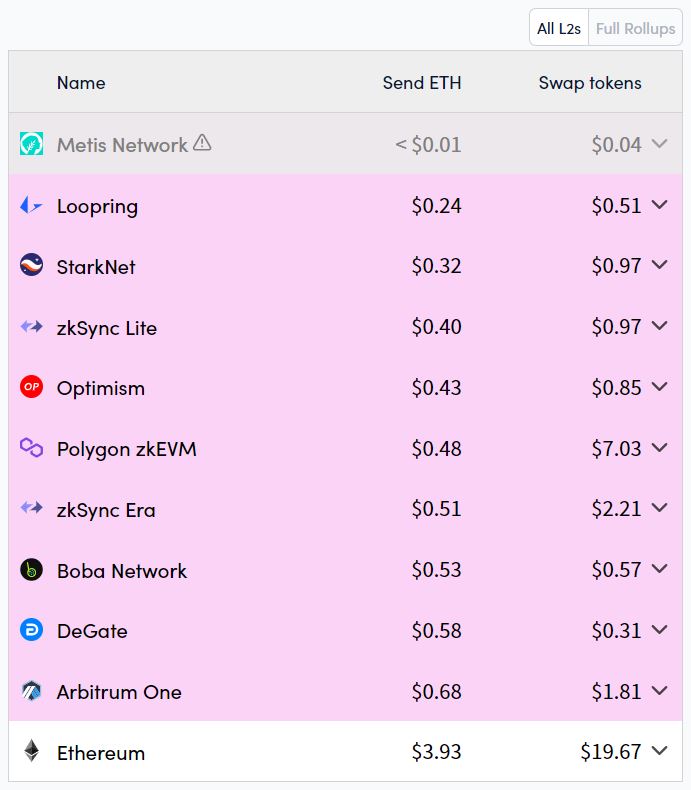This screenshot has height=790, width=691.
Task: Click the Polygon zkEVM logo icon
Action: 31,448
